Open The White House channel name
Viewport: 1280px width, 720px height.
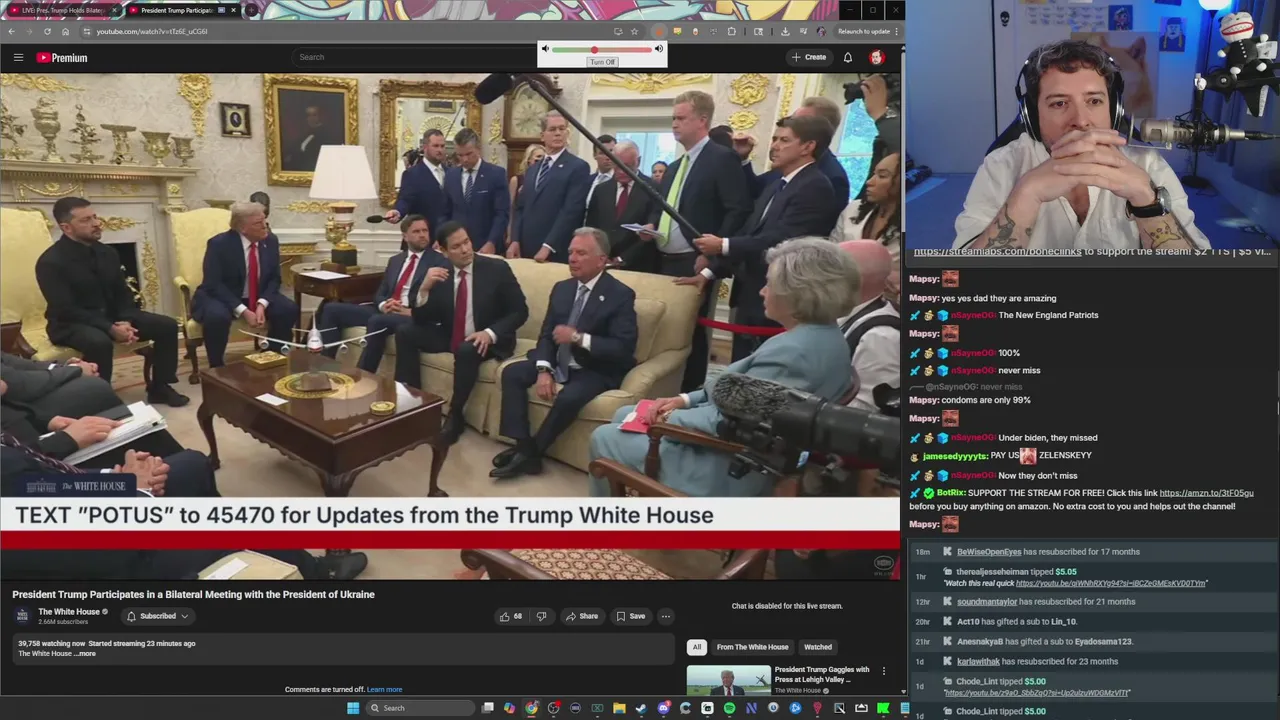[x=69, y=612]
